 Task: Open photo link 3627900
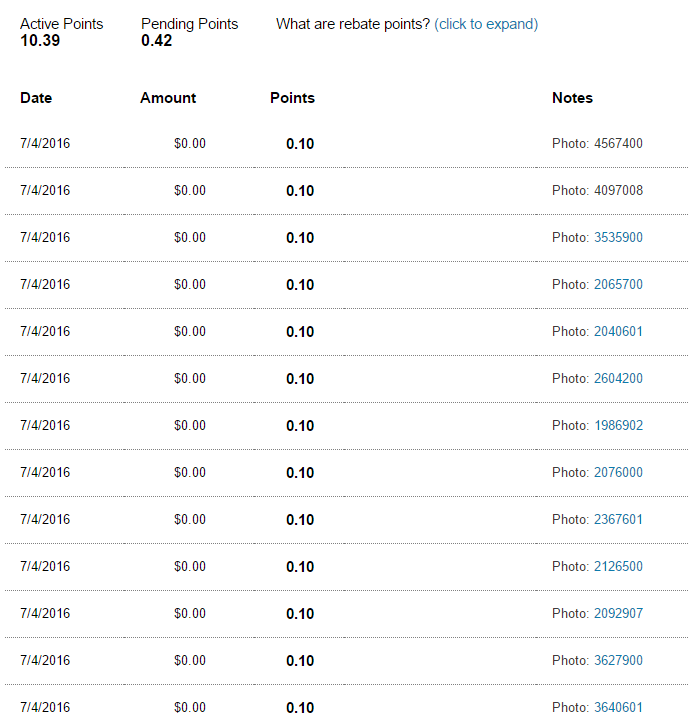(x=618, y=661)
